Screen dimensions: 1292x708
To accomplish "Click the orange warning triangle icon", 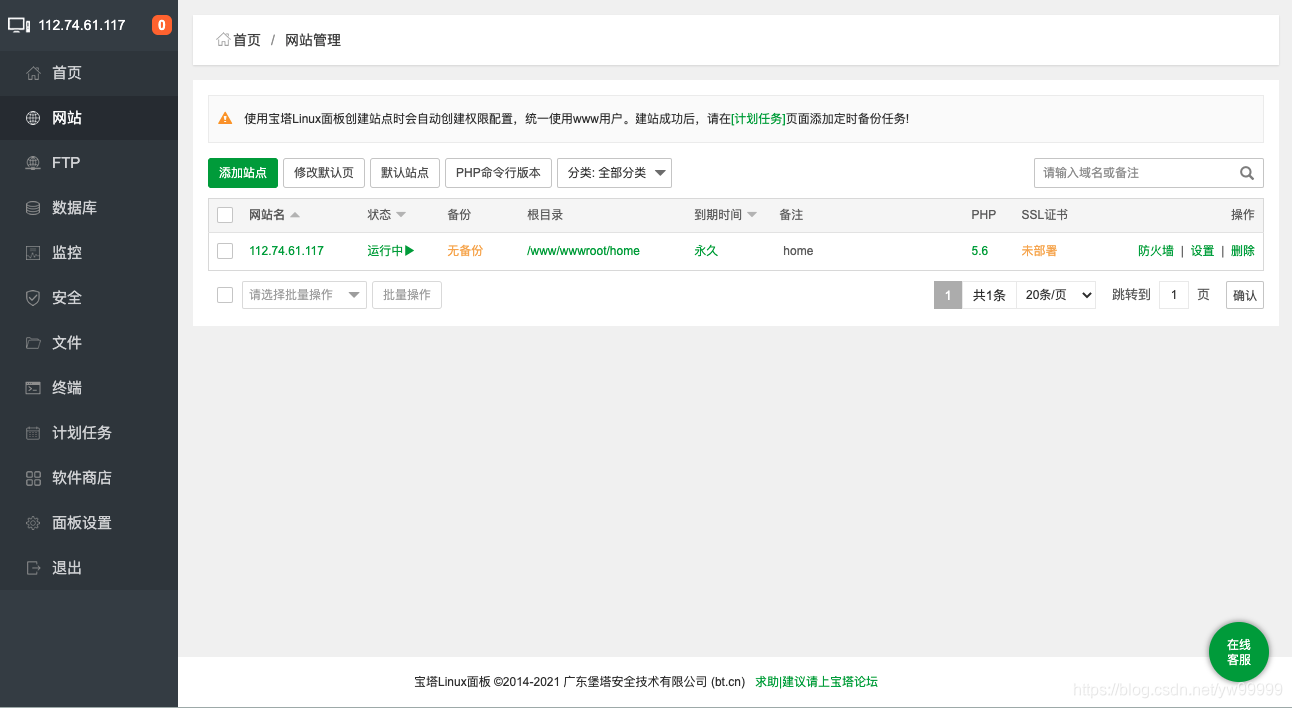I will (x=225, y=118).
